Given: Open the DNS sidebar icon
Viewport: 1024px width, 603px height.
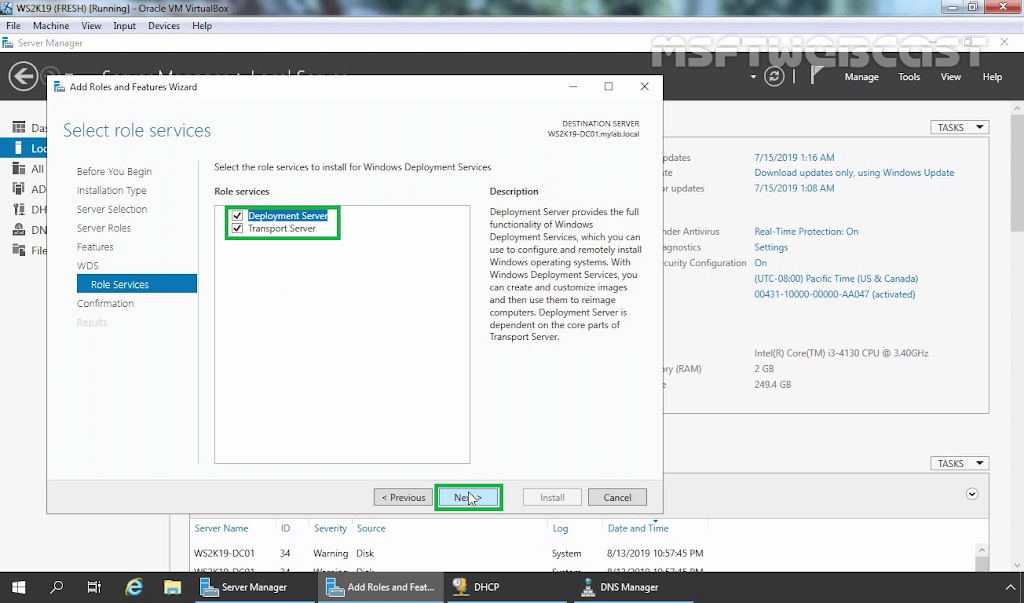Looking at the screenshot, I should click(19, 229).
